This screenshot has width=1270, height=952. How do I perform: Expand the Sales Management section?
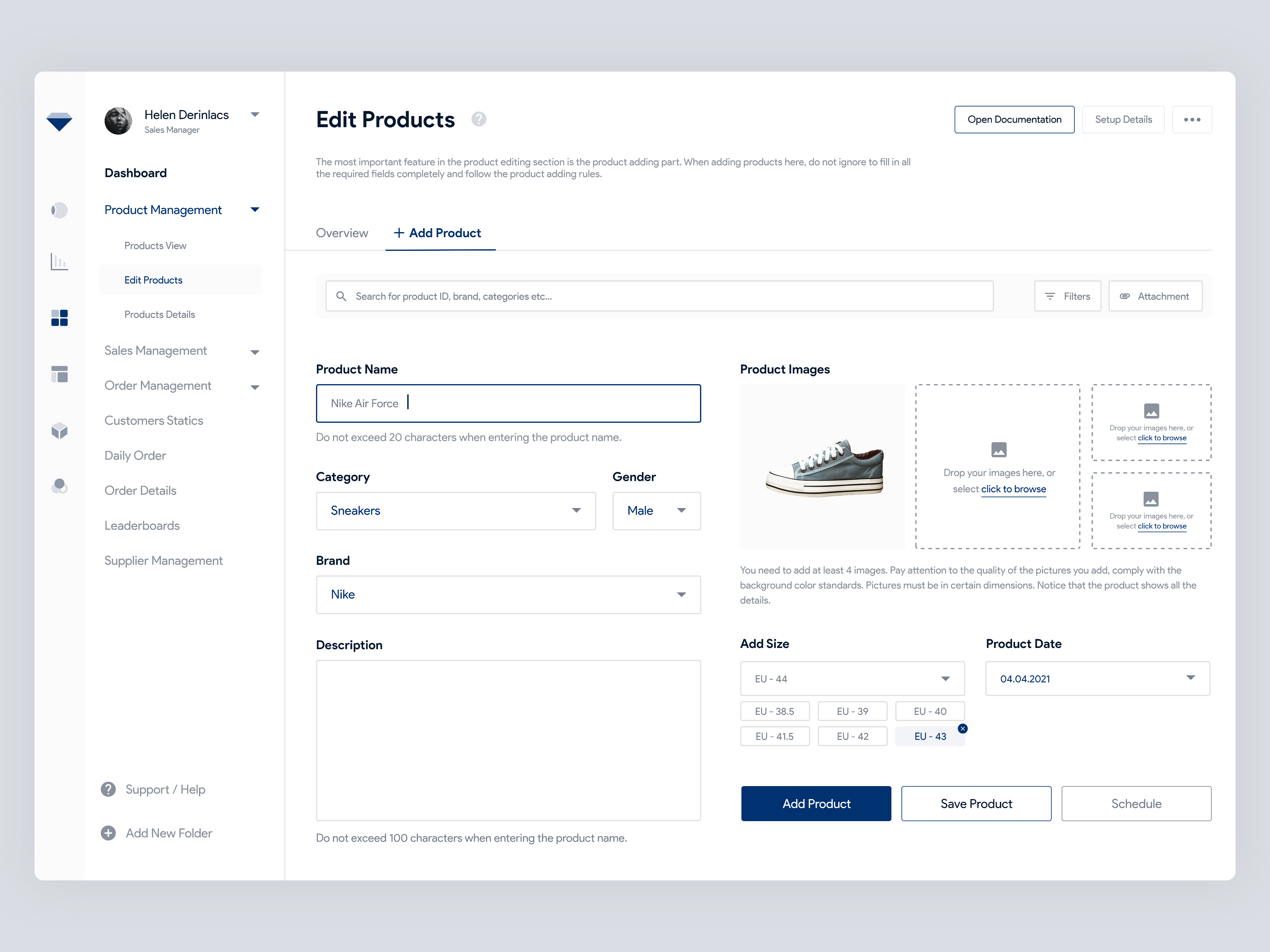coord(256,352)
